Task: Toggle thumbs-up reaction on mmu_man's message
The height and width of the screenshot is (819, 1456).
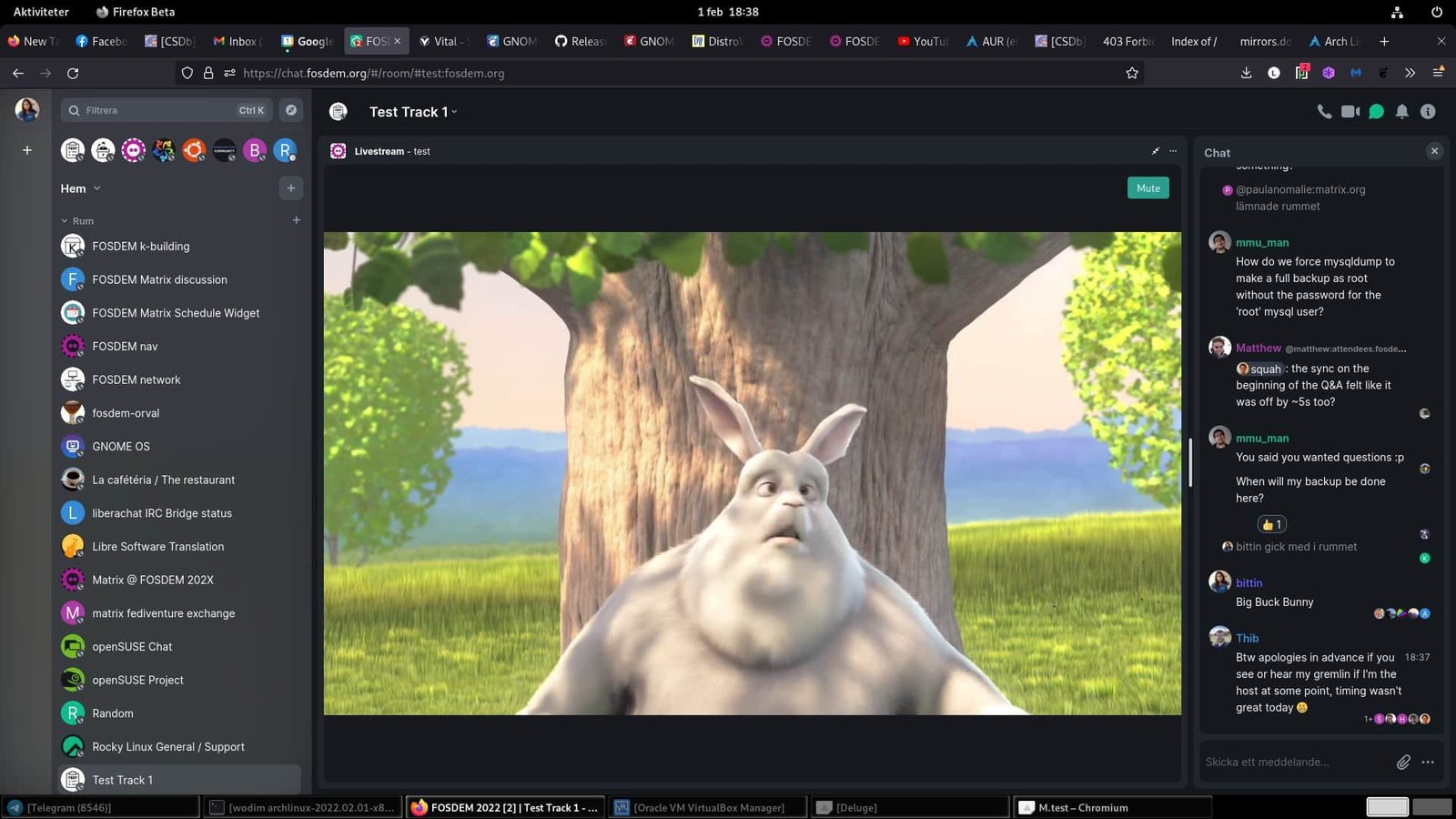Action: tap(1271, 524)
